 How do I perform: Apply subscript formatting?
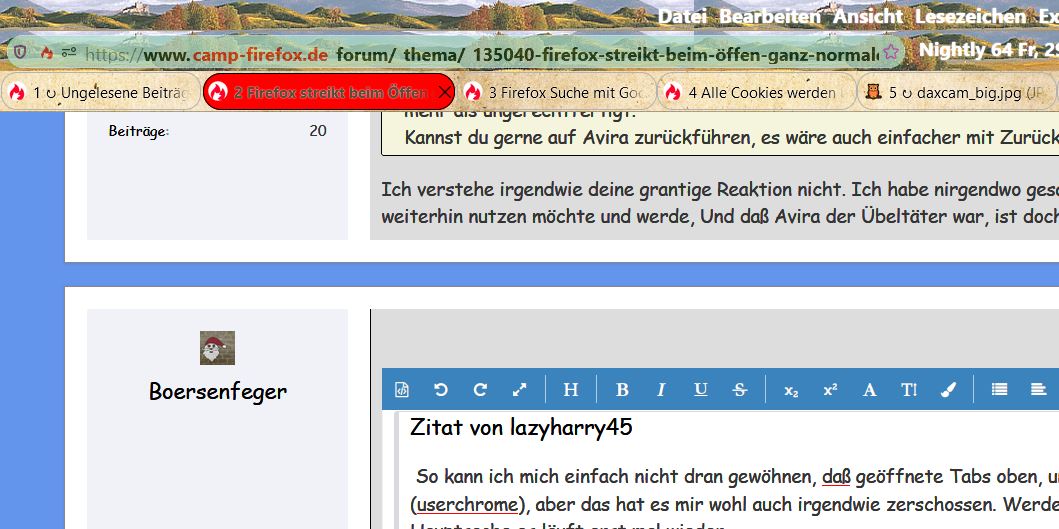pos(791,391)
